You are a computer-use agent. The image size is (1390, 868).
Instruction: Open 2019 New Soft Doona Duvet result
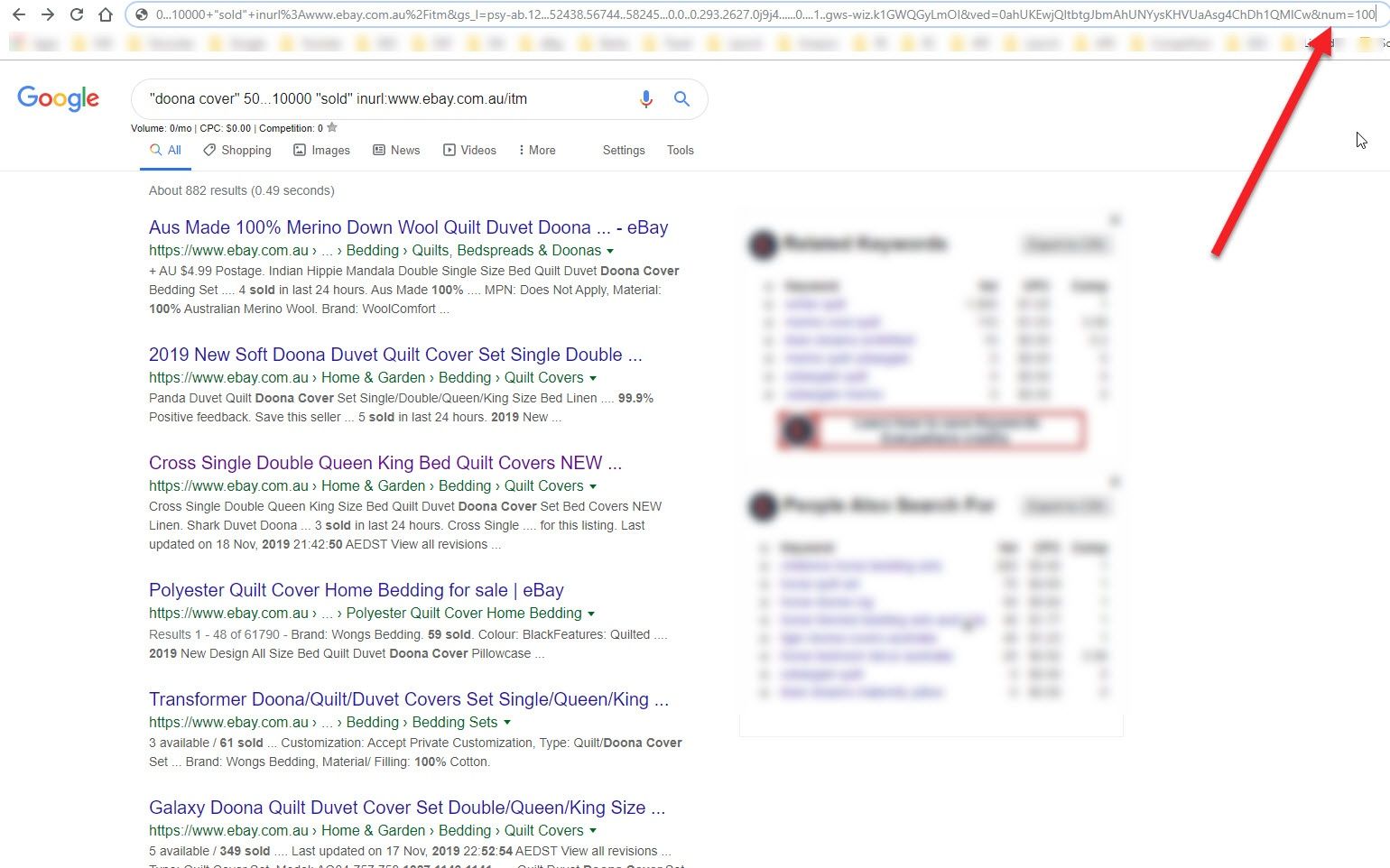395,355
